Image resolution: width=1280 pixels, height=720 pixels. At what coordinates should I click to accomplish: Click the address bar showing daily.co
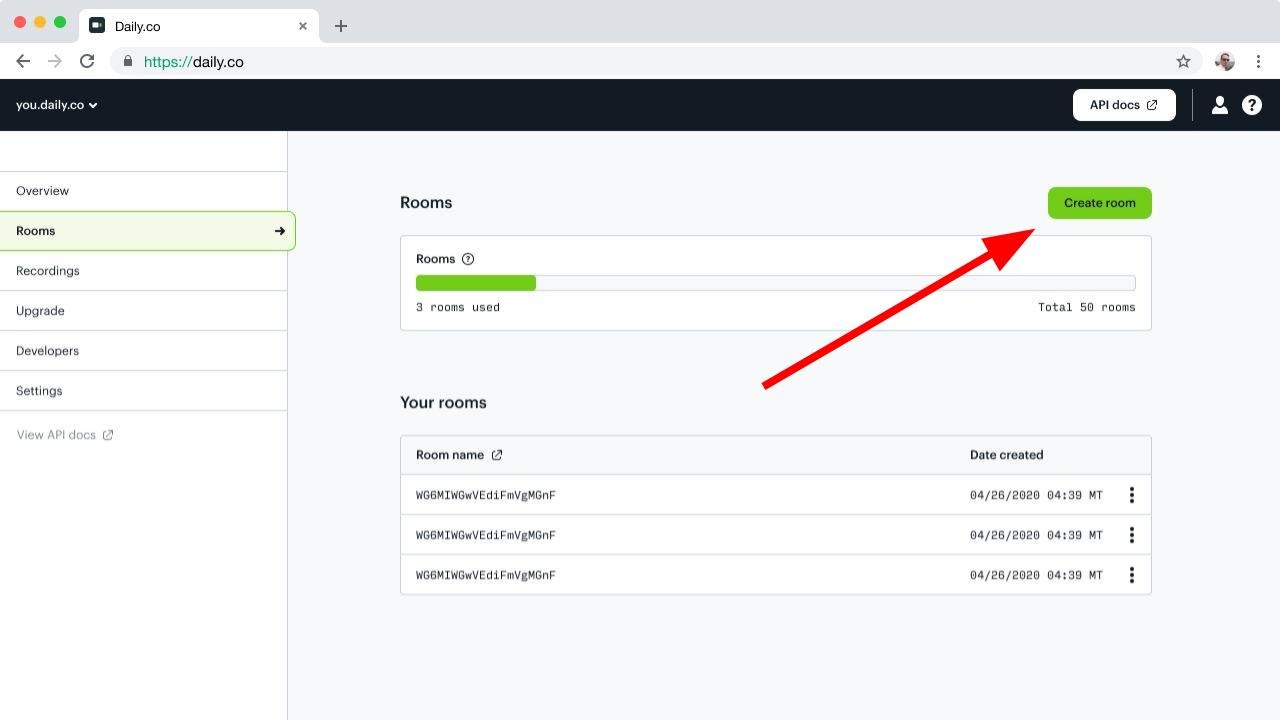655,61
